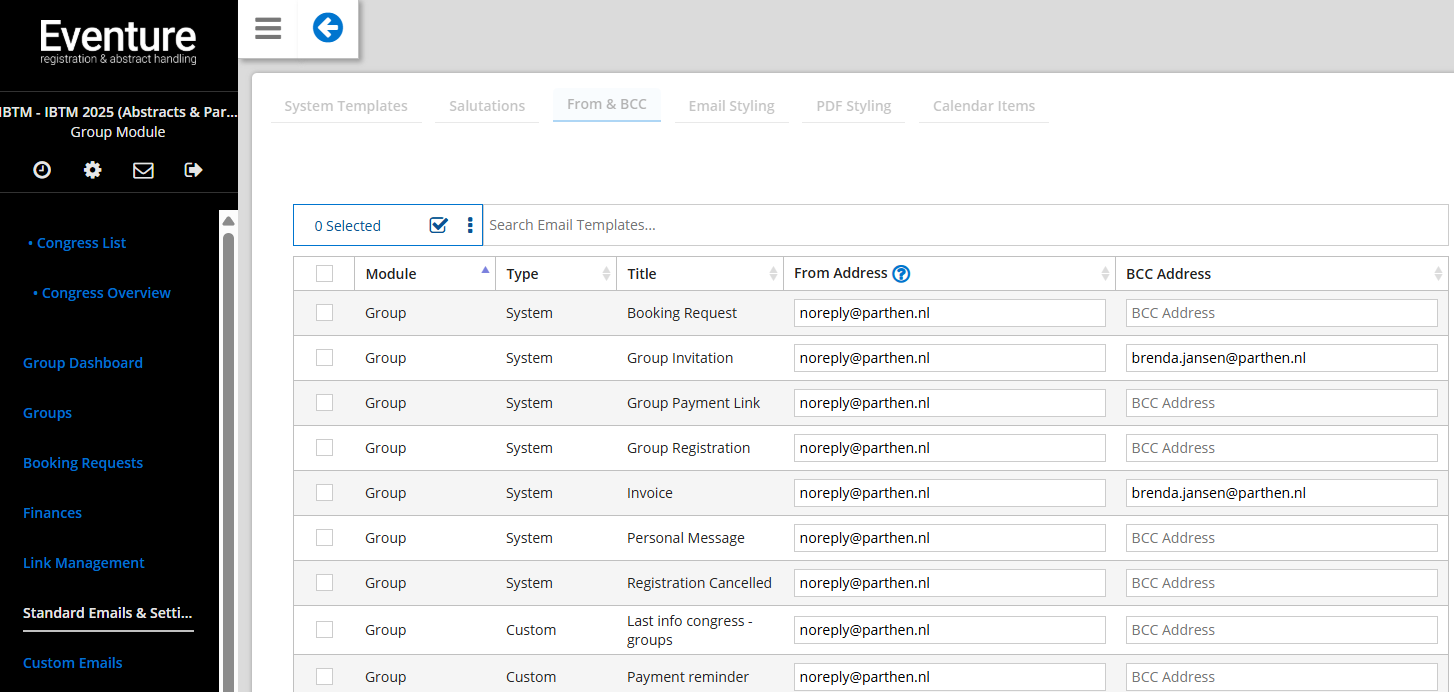Open Custom Emails in sidebar
Image resolution: width=1454 pixels, height=692 pixels.
(73, 663)
